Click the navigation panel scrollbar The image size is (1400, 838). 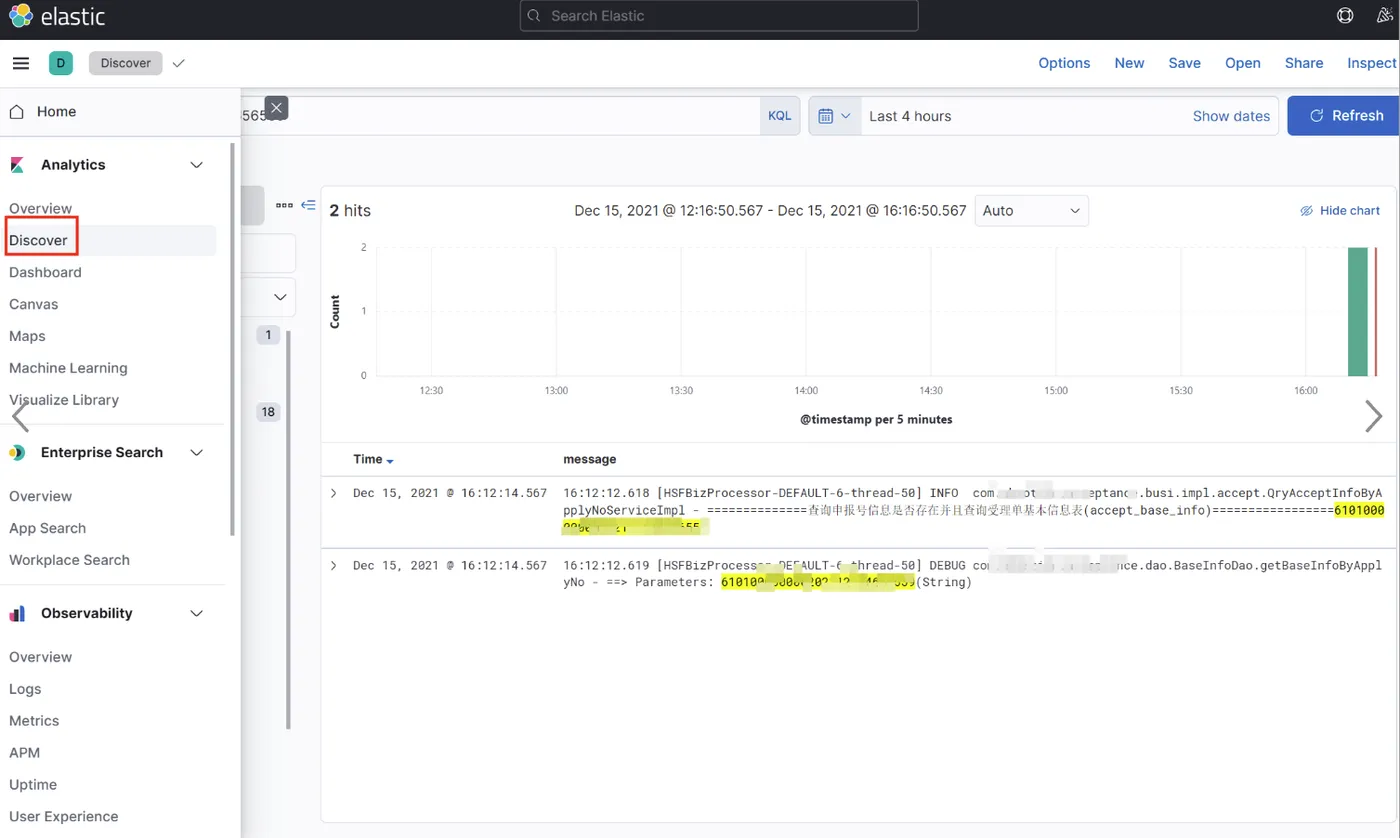point(233,340)
